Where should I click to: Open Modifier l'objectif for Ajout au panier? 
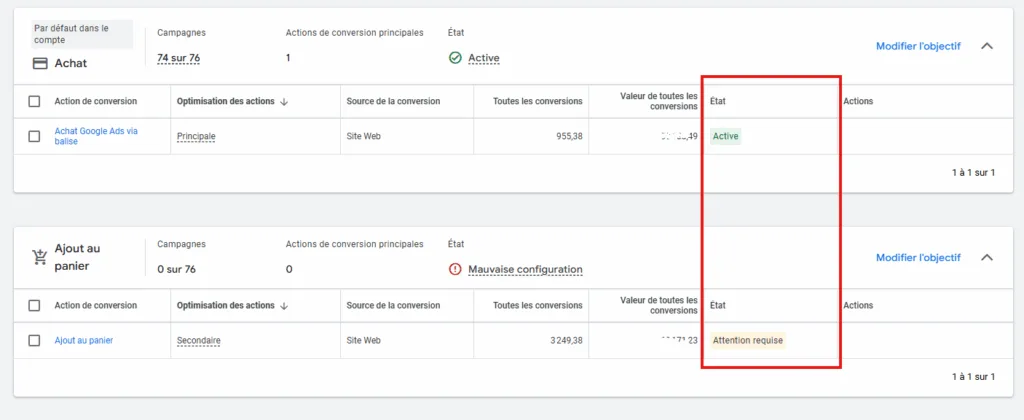coord(918,257)
